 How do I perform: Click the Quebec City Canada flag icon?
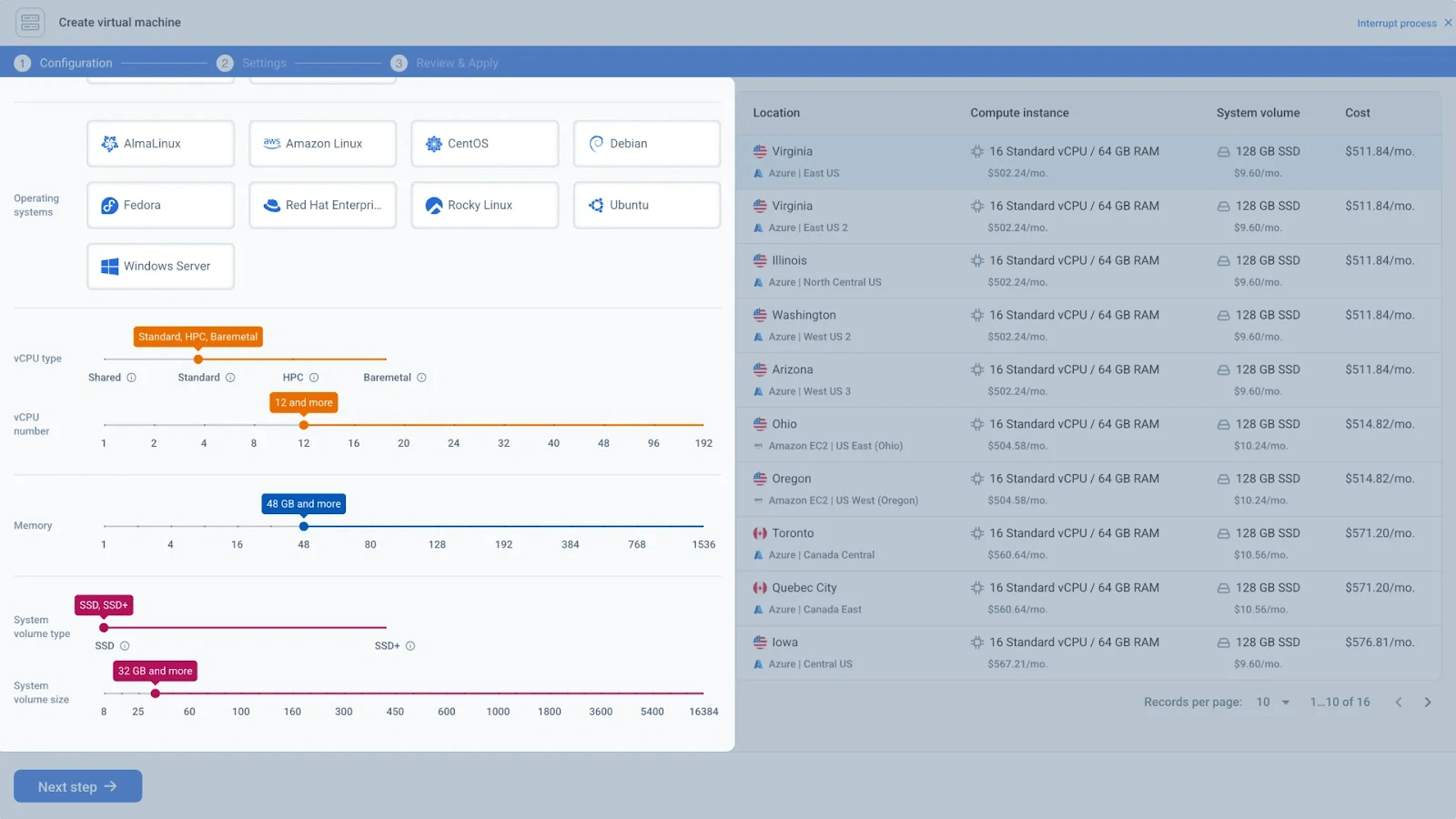coord(760,588)
